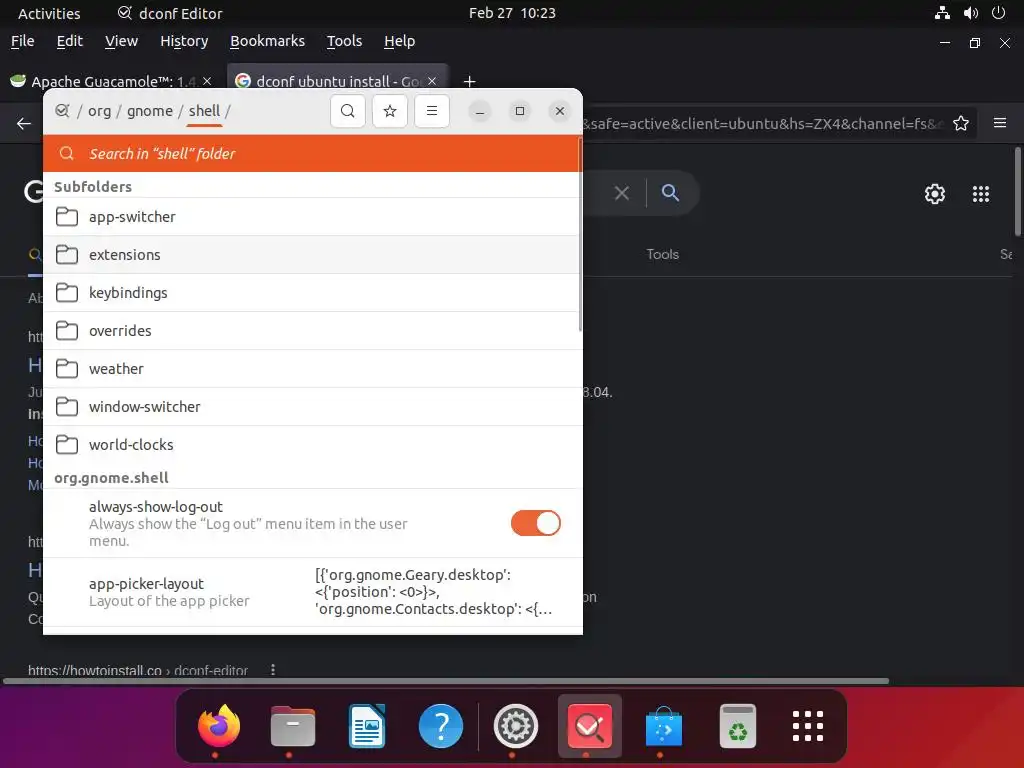Click the browser vertical scrollbar
The image size is (1024, 768).
1017,192
